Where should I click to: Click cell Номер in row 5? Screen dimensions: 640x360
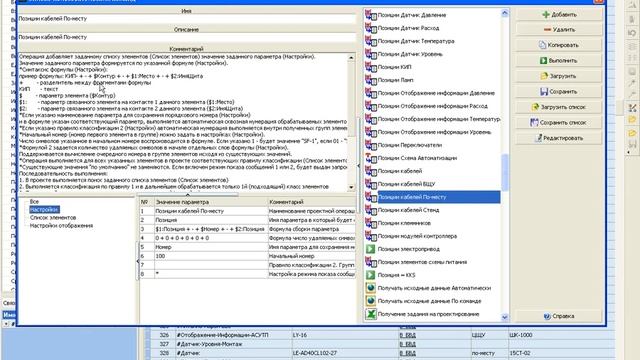click(211, 247)
